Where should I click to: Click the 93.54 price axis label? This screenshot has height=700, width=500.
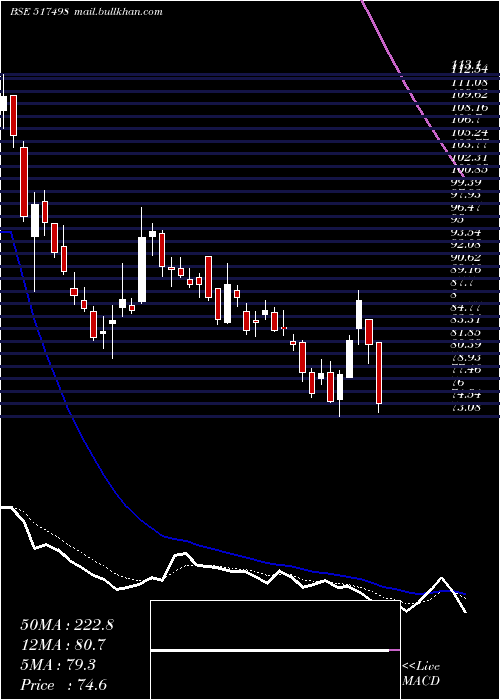pyautogui.click(x=466, y=233)
